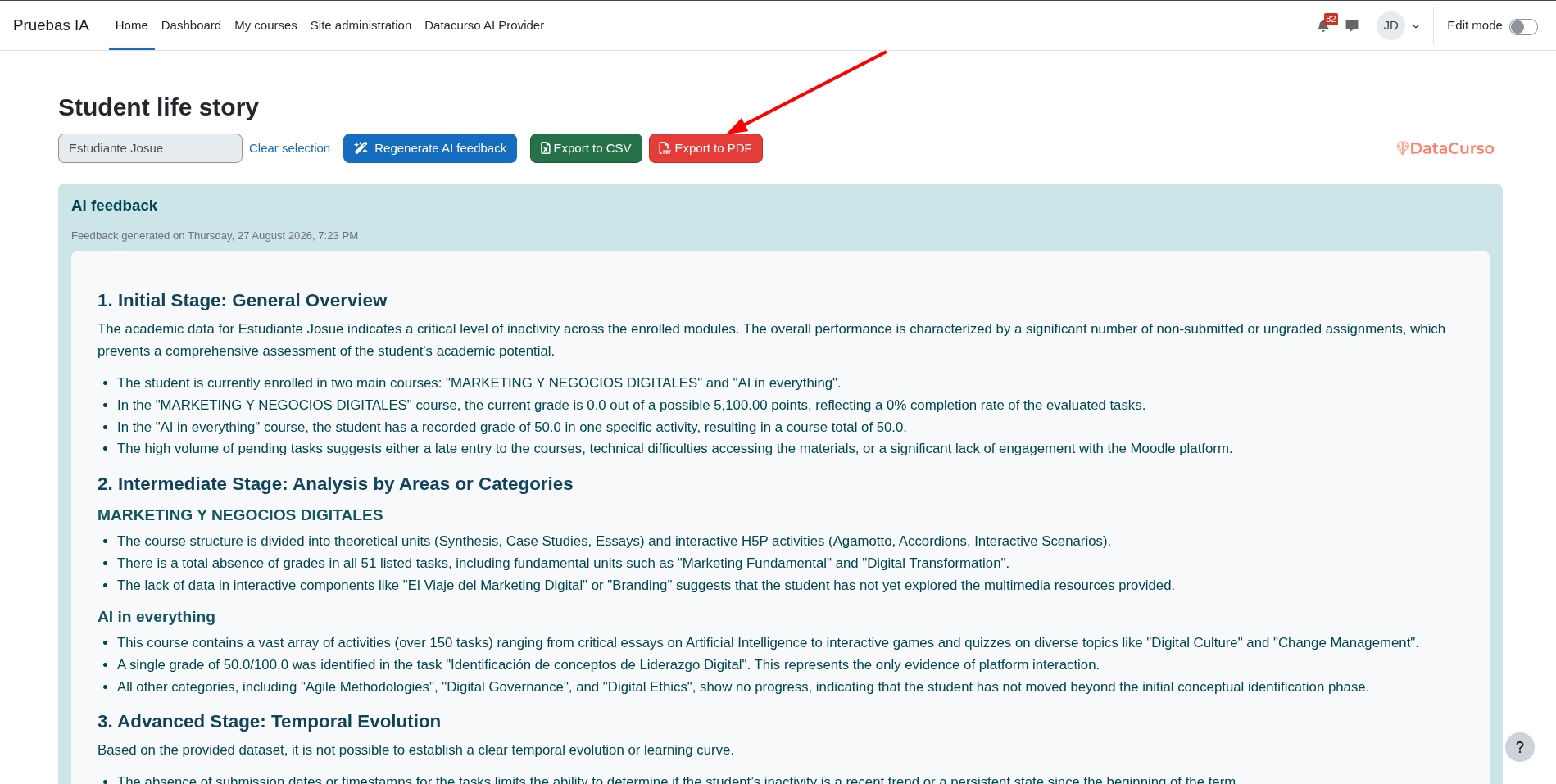Select heading 1. Initial Stage: General Overview

242,301
